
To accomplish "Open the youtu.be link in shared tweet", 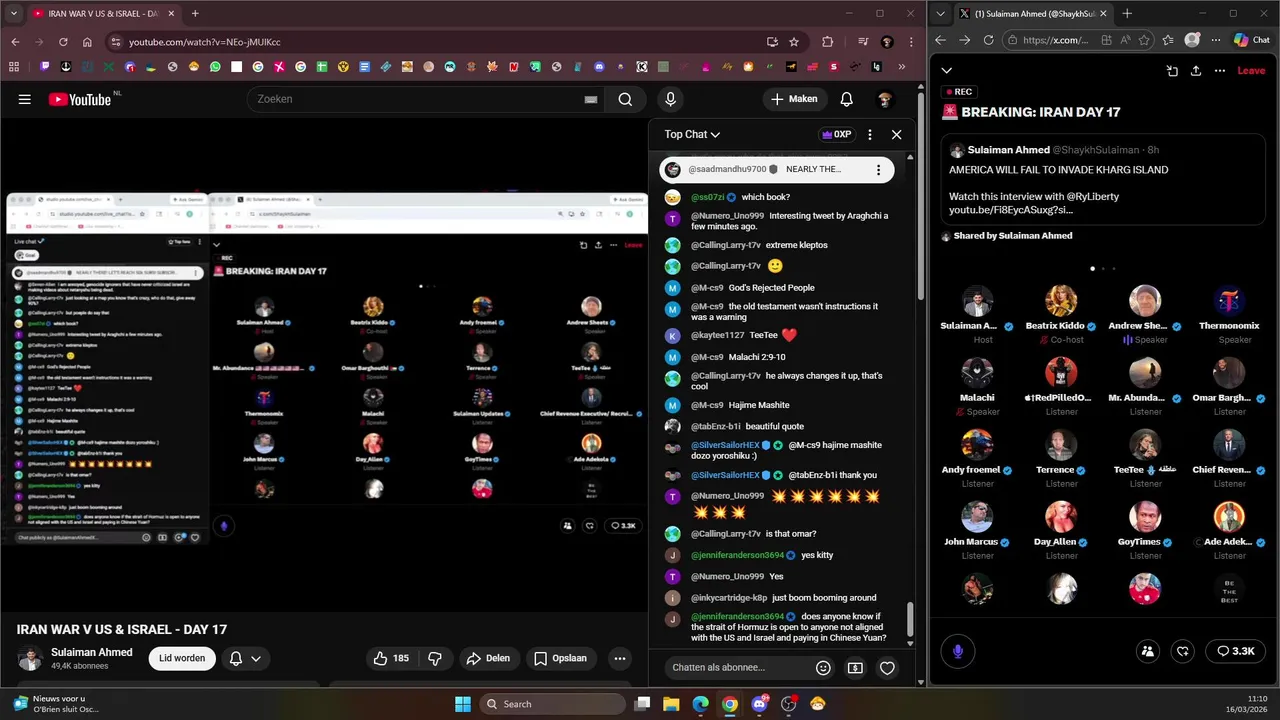I will (1011, 210).
